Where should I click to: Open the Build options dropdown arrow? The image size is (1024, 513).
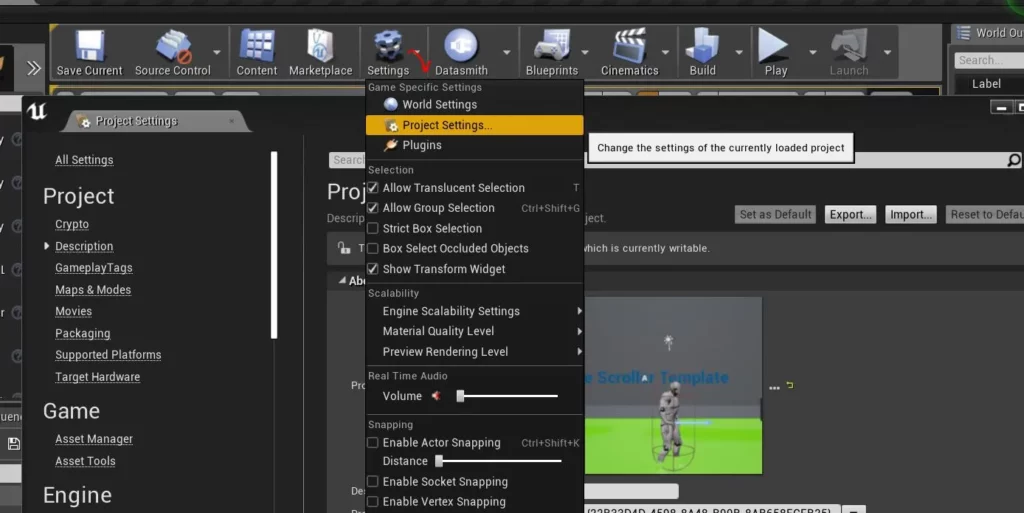pos(739,52)
